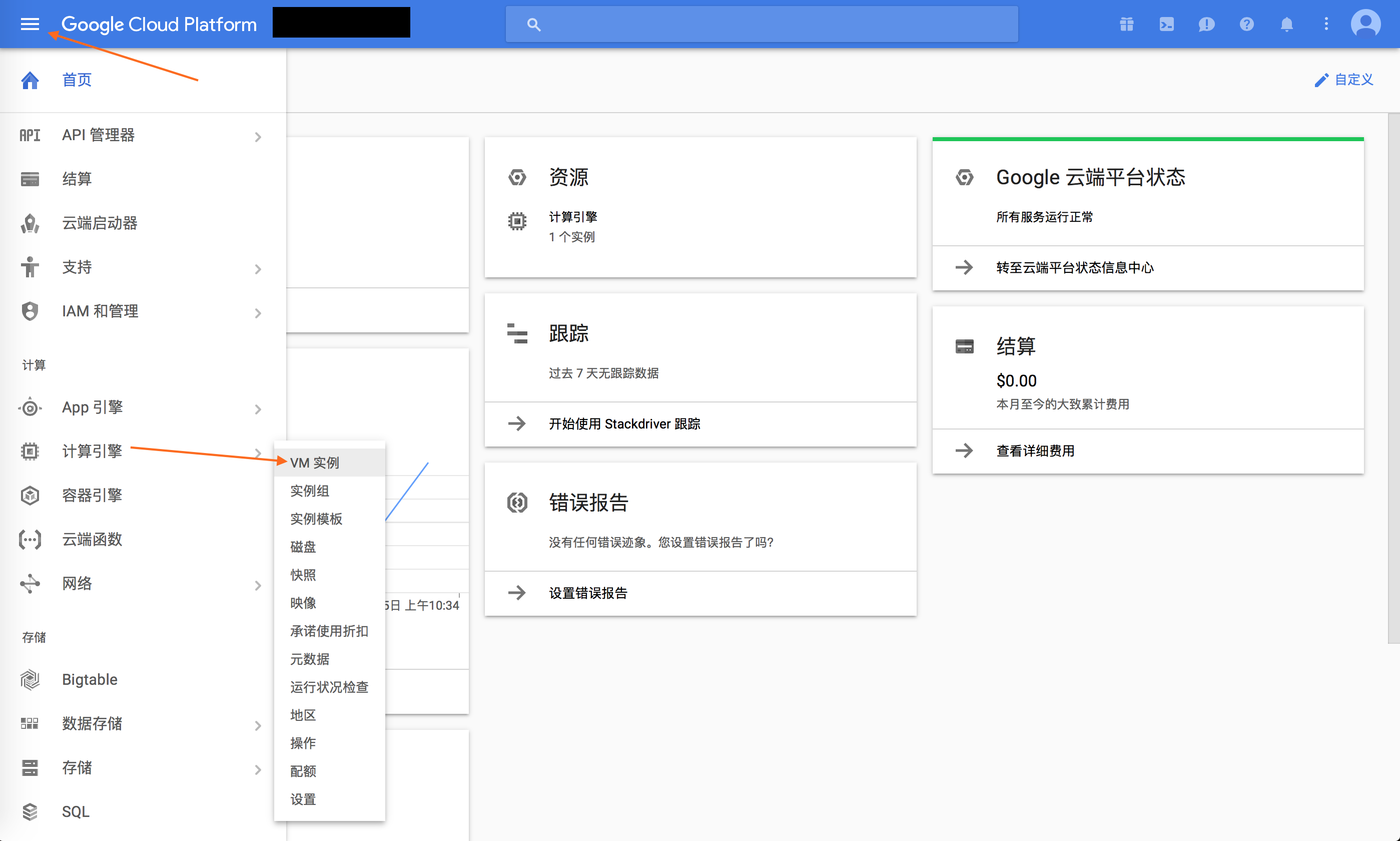Click the Bigtable spiral icon

pyautogui.click(x=30, y=679)
